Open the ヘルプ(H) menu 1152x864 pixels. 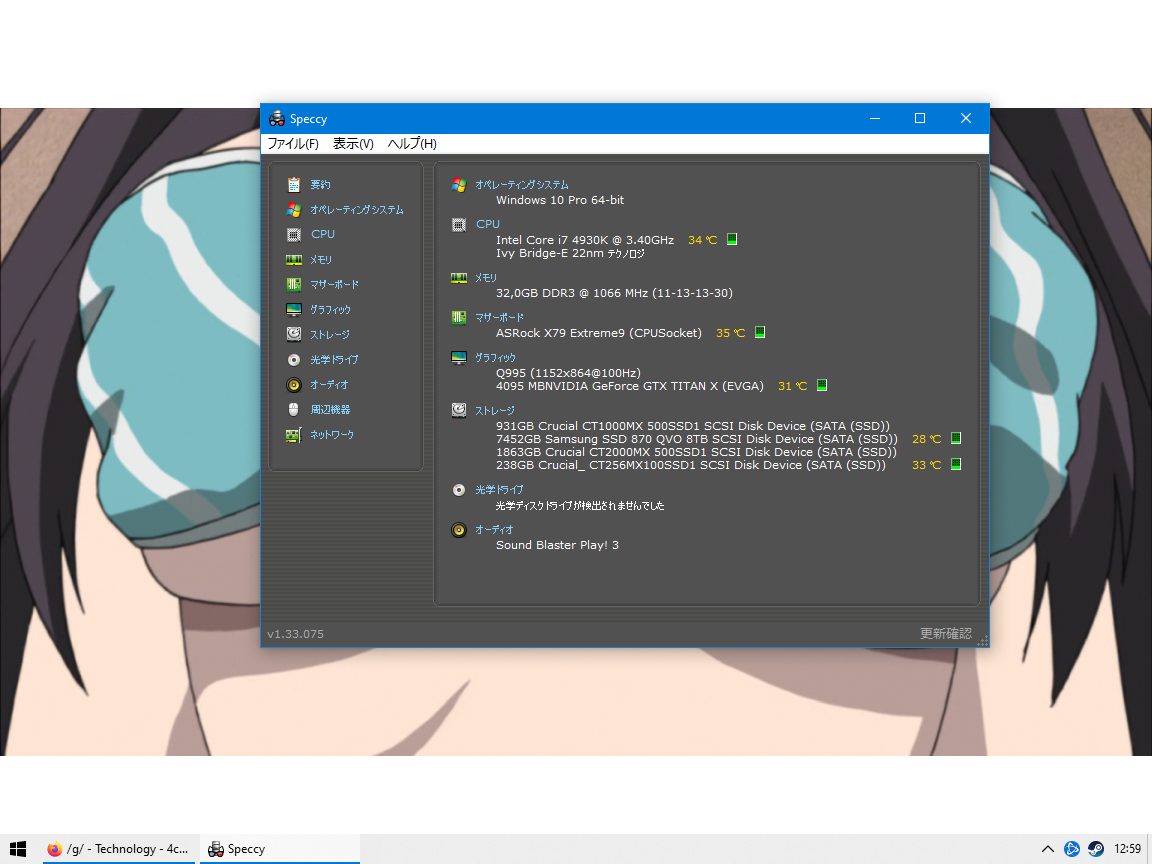click(412, 143)
